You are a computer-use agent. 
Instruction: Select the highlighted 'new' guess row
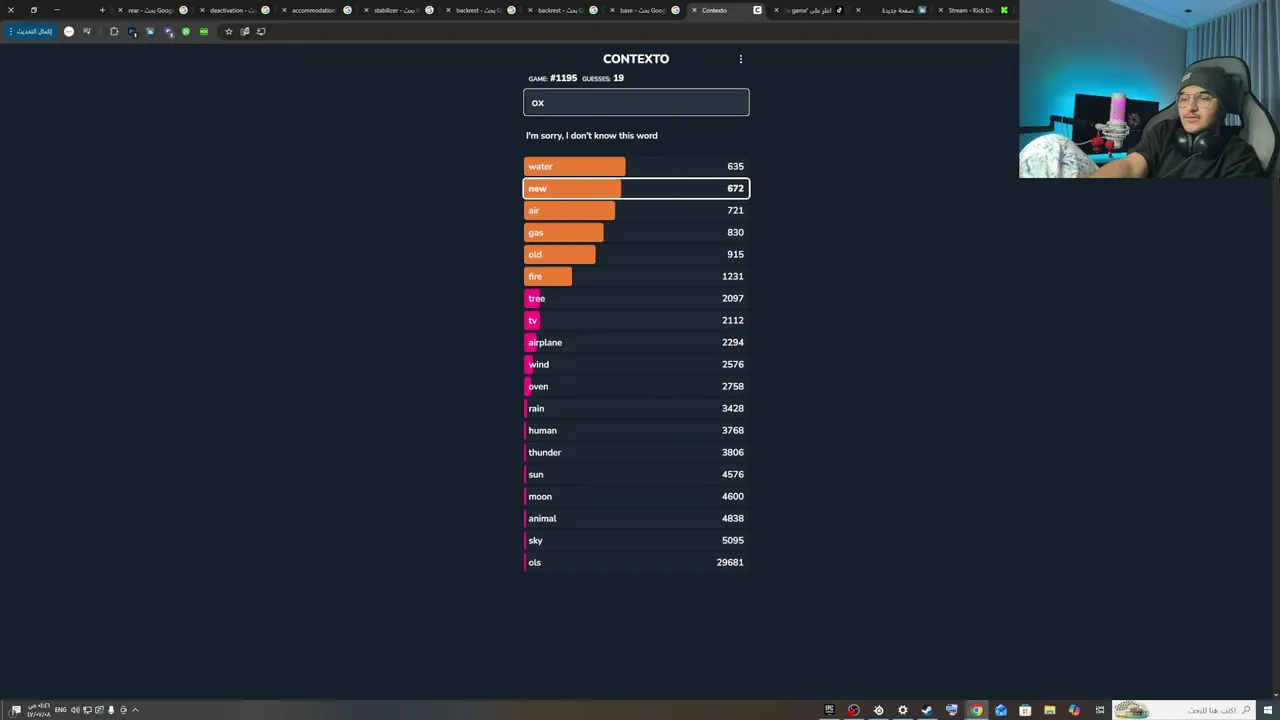[x=636, y=188]
